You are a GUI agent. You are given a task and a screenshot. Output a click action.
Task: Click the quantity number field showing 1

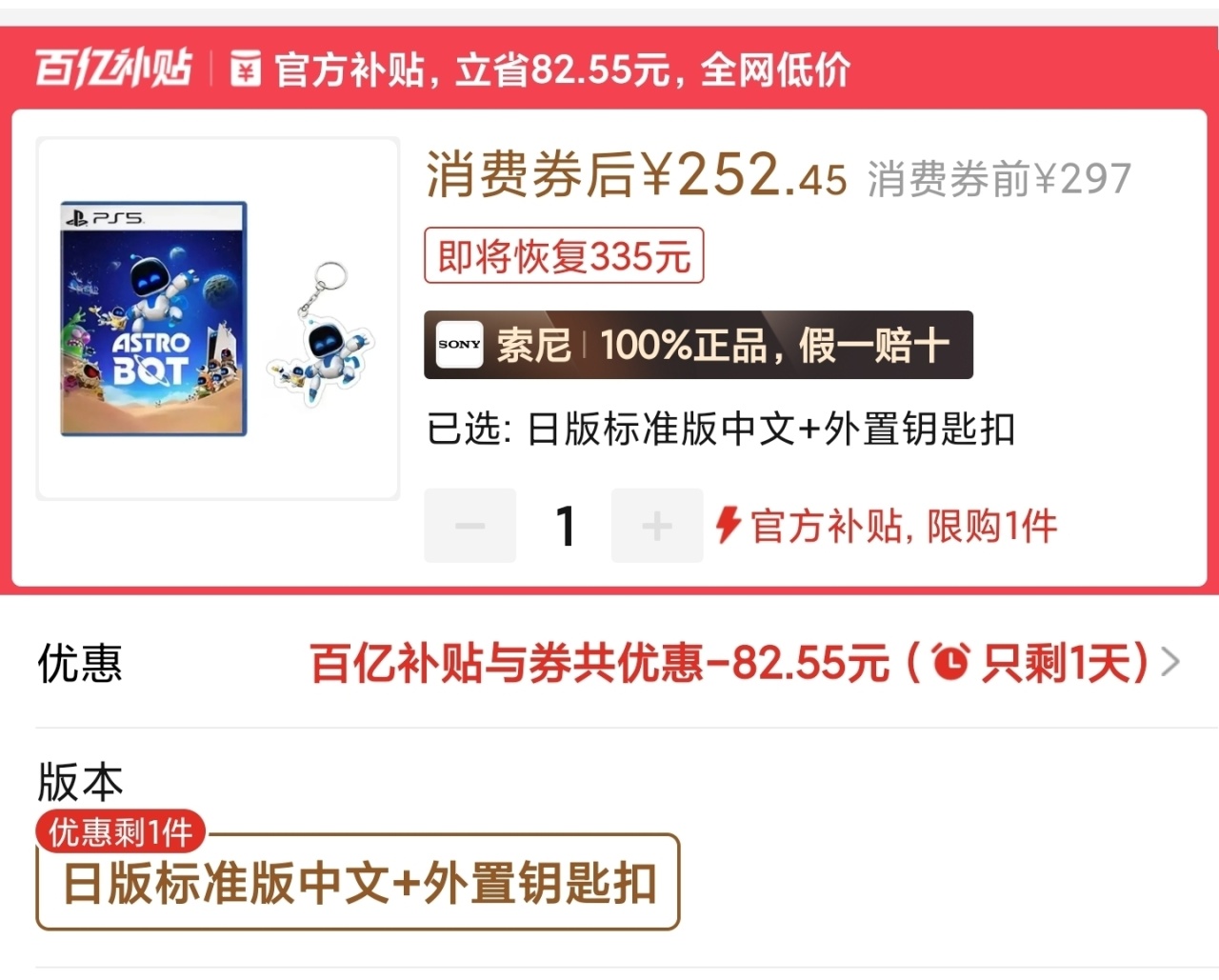[x=565, y=526]
